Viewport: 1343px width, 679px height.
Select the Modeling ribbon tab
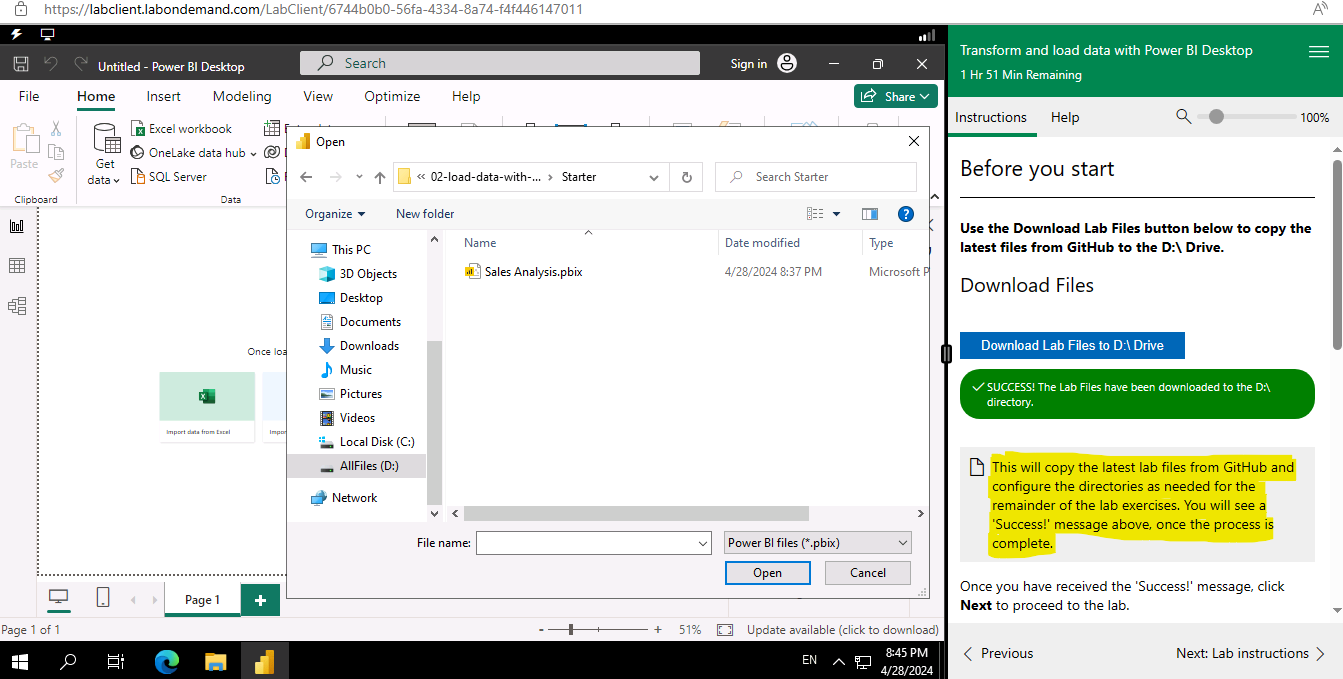(x=242, y=97)
